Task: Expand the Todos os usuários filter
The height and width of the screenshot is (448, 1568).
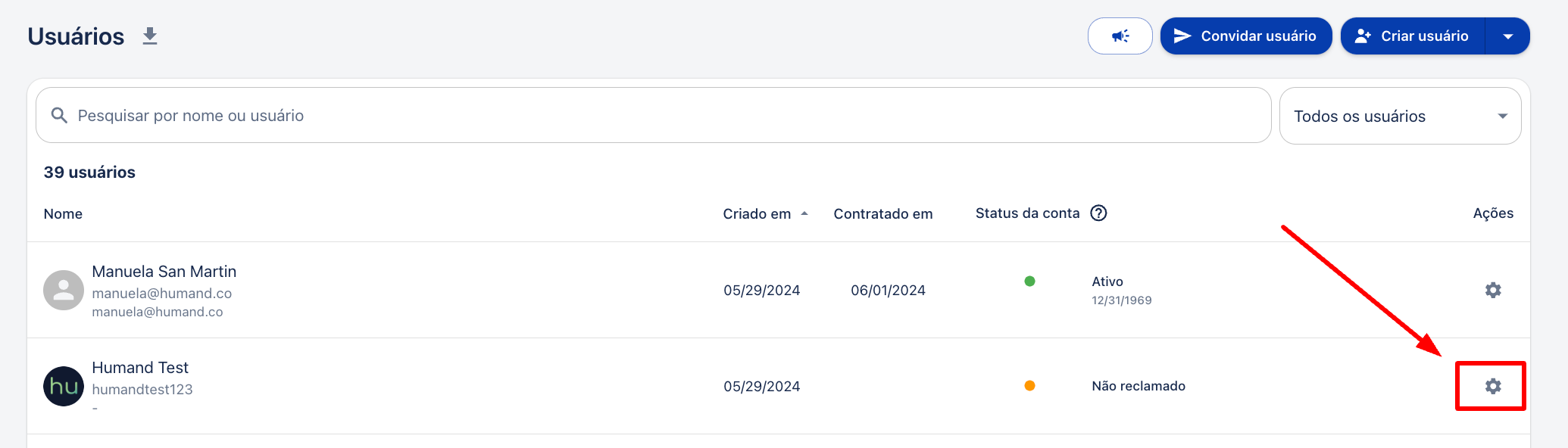Action: (1400, 116)
